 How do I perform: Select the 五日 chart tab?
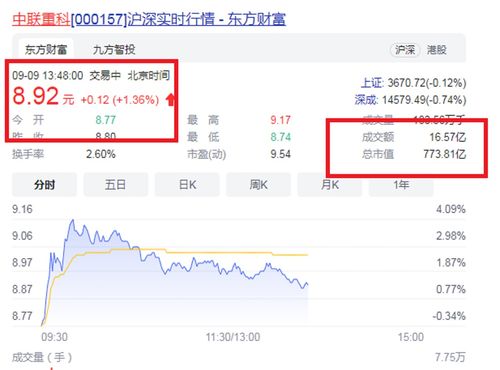click(116, 184)
